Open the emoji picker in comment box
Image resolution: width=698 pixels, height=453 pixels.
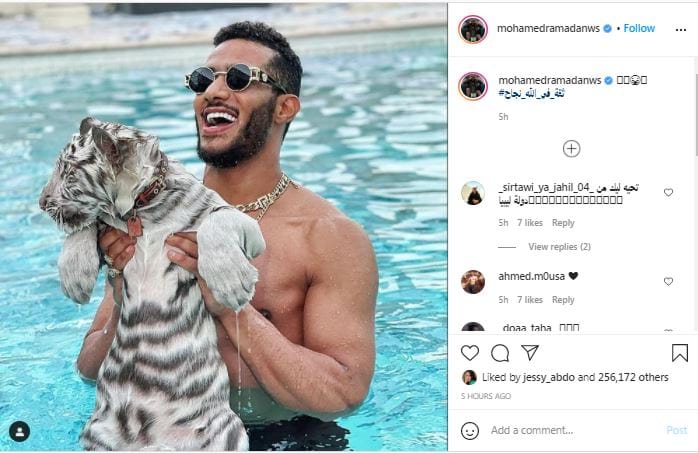point(470,430)
